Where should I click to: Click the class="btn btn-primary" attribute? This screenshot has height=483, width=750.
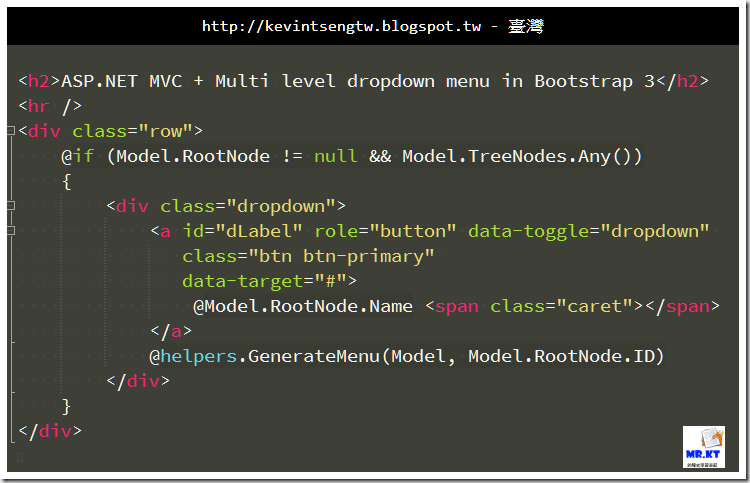308,256
